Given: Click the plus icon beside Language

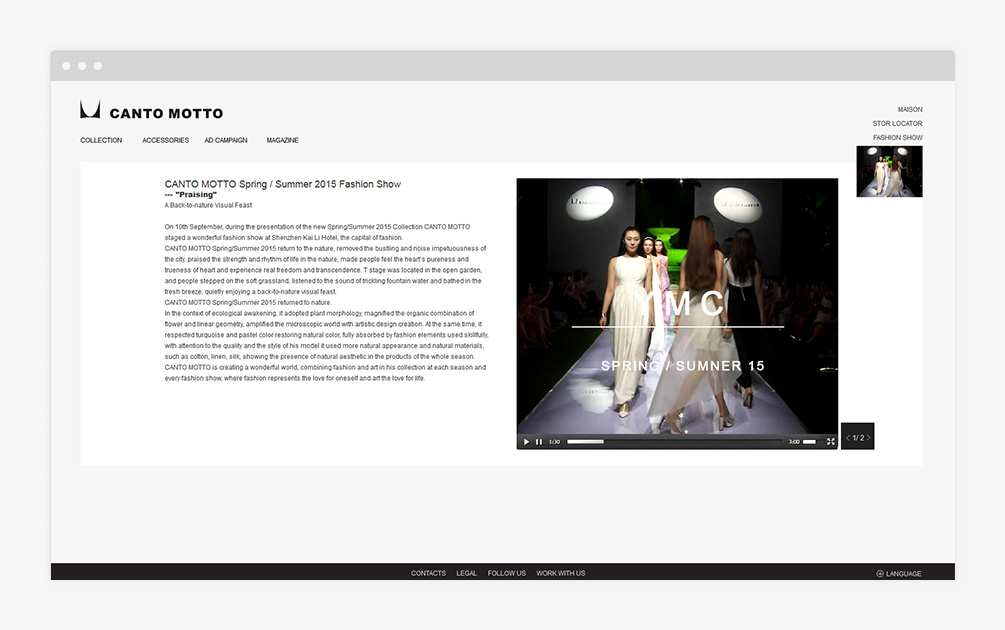Looking at the screenshot, I should point(880,574).
